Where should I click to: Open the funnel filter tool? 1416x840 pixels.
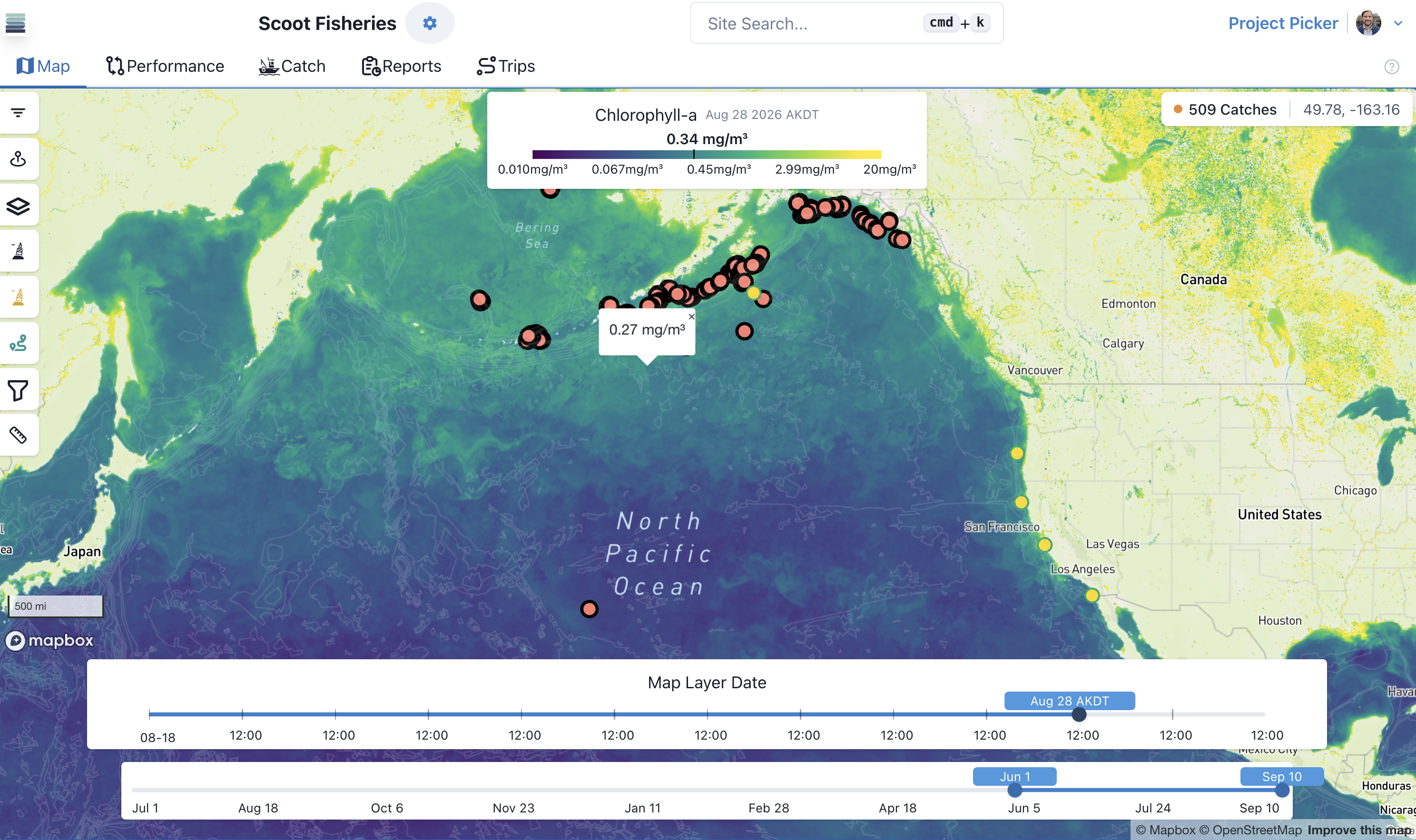18,390
